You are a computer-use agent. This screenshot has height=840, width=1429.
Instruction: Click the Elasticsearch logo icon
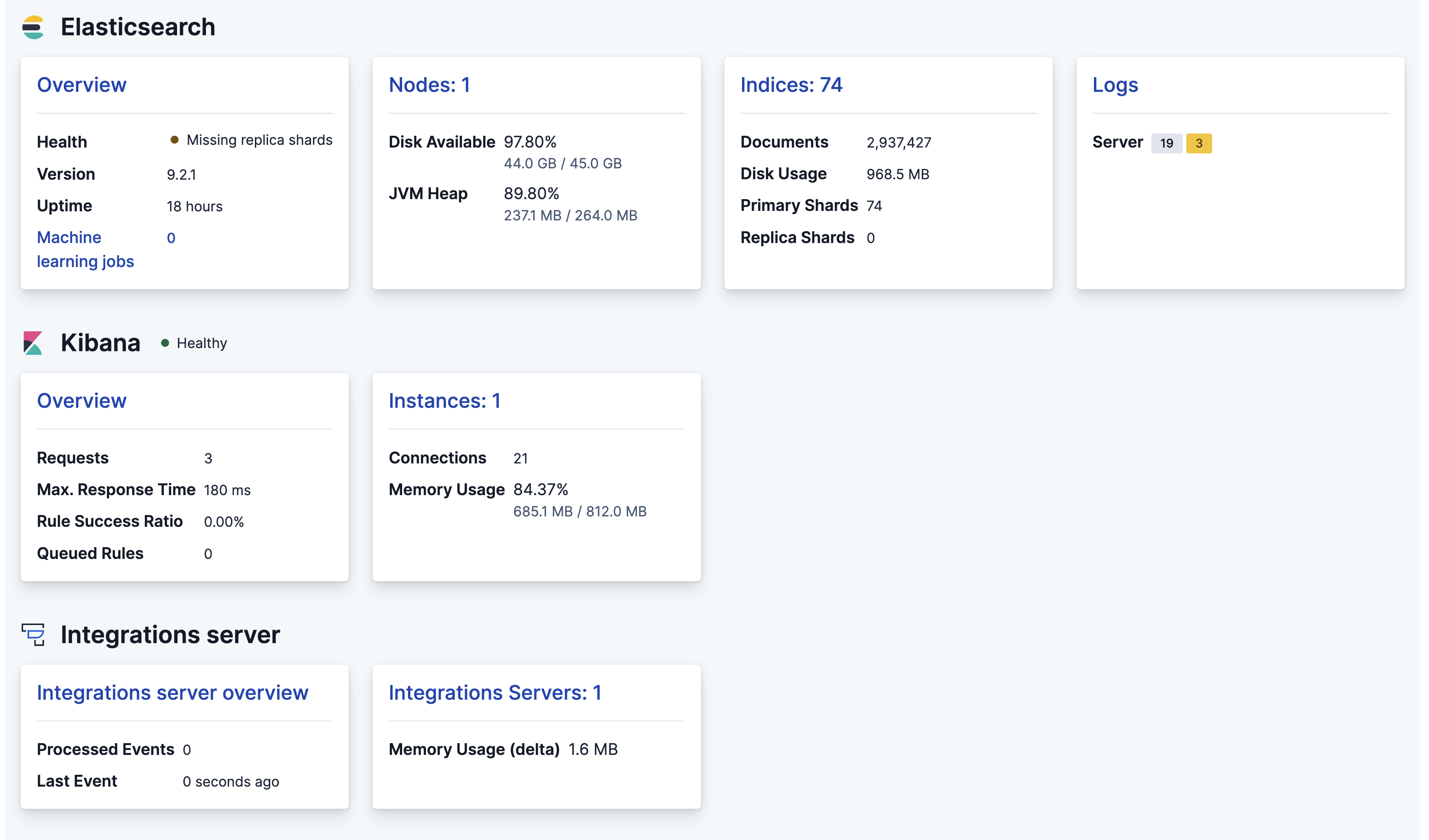(x=34, y=27)
